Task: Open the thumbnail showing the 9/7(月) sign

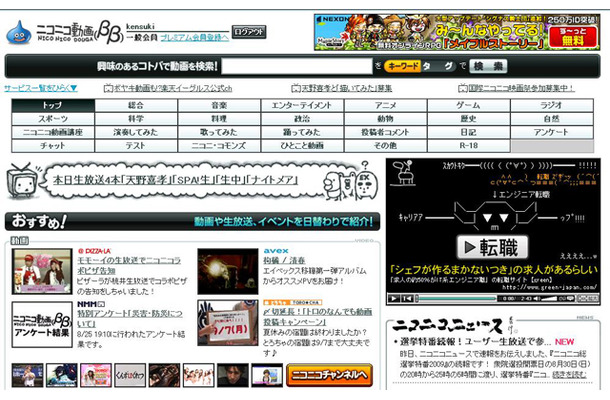Action: pos(228,323)
